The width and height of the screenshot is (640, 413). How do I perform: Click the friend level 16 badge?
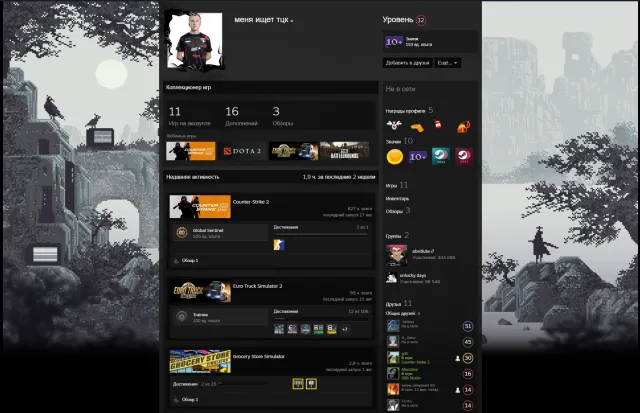[468, 373]
